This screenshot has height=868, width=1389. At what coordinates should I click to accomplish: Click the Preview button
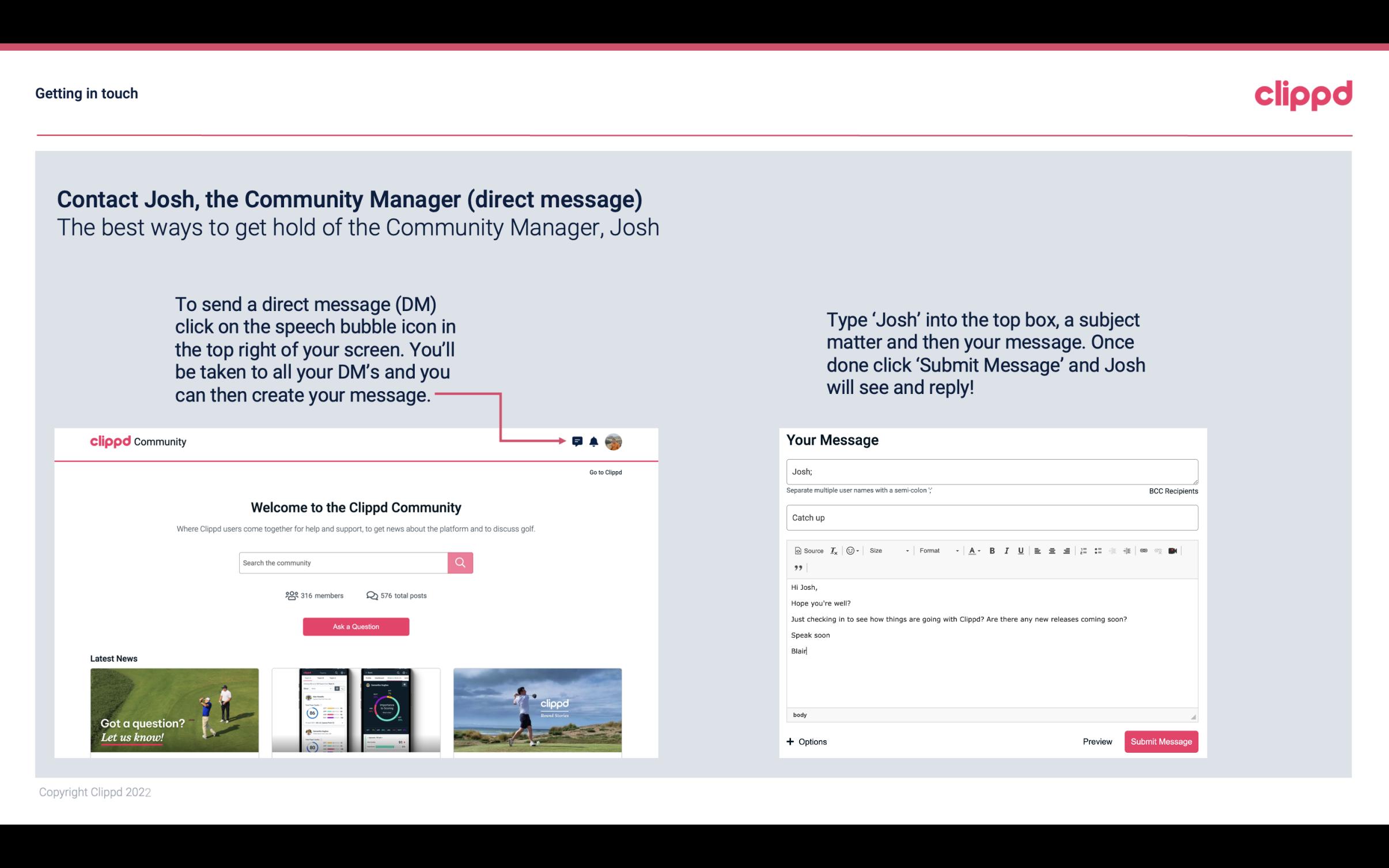[1097, 741]
